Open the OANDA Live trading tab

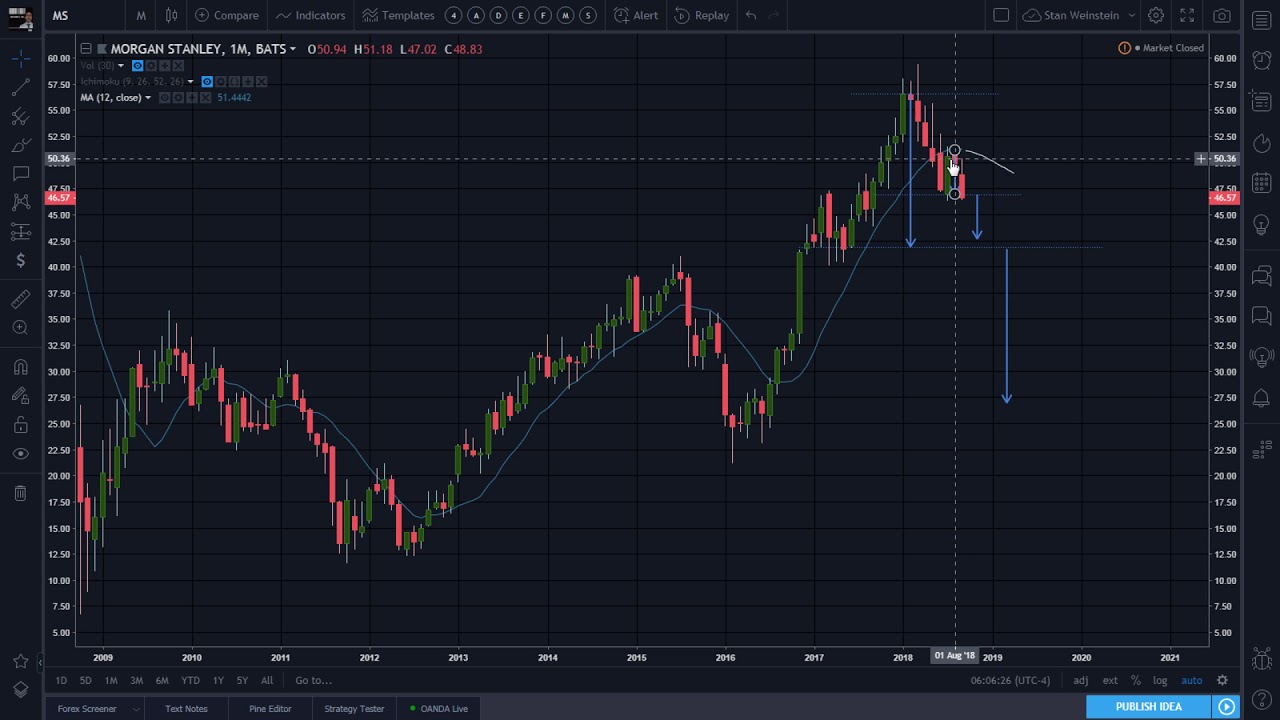[x=439, y=709]
